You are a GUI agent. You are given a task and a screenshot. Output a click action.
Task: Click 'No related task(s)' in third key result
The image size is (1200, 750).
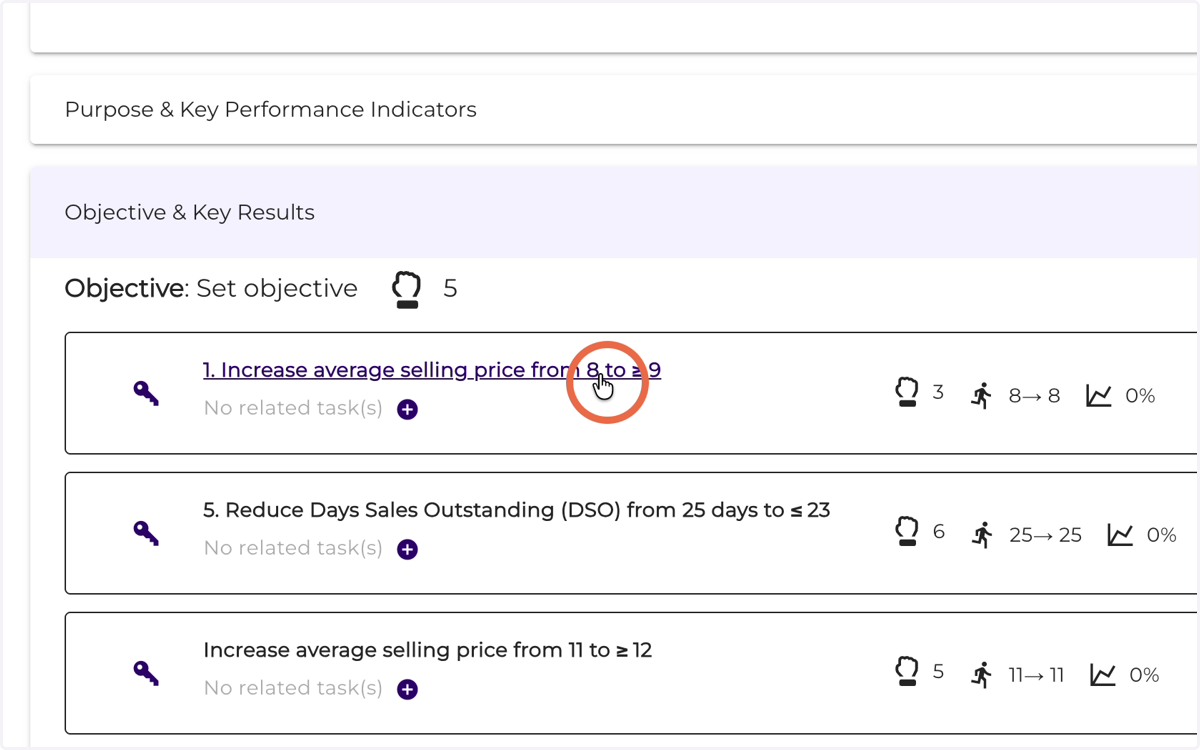click(293, 688)
